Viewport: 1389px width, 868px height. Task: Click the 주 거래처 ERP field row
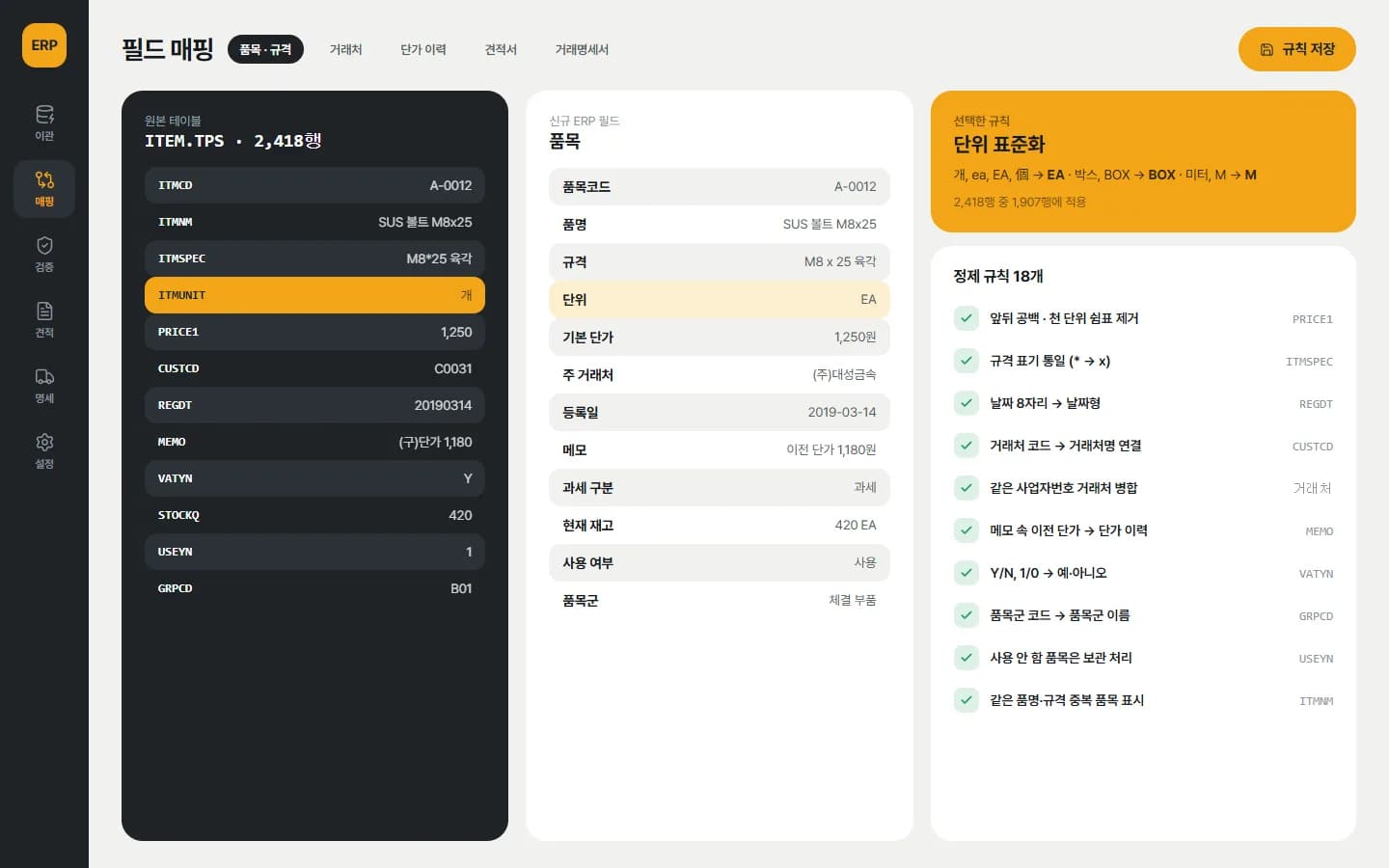point(720,374)
